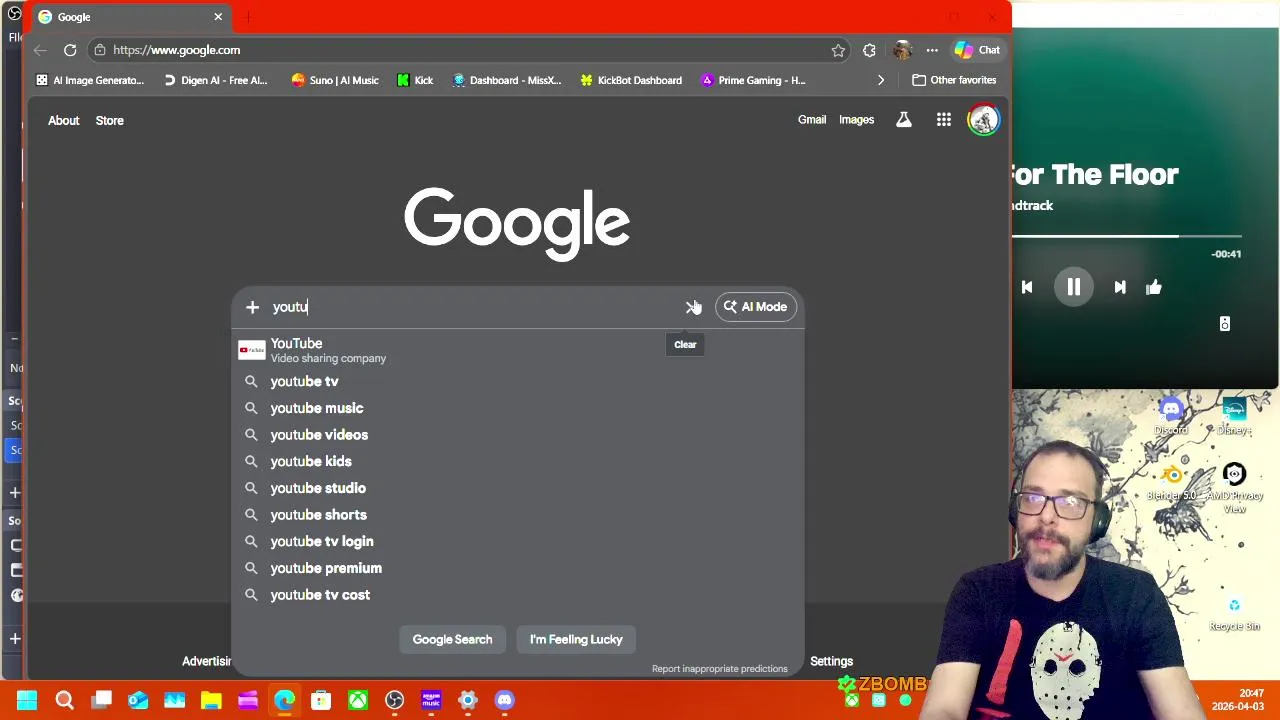Viewport: 1280px width, 720px height.
Task: Seek on the music progress bar
Action: 1127,237
